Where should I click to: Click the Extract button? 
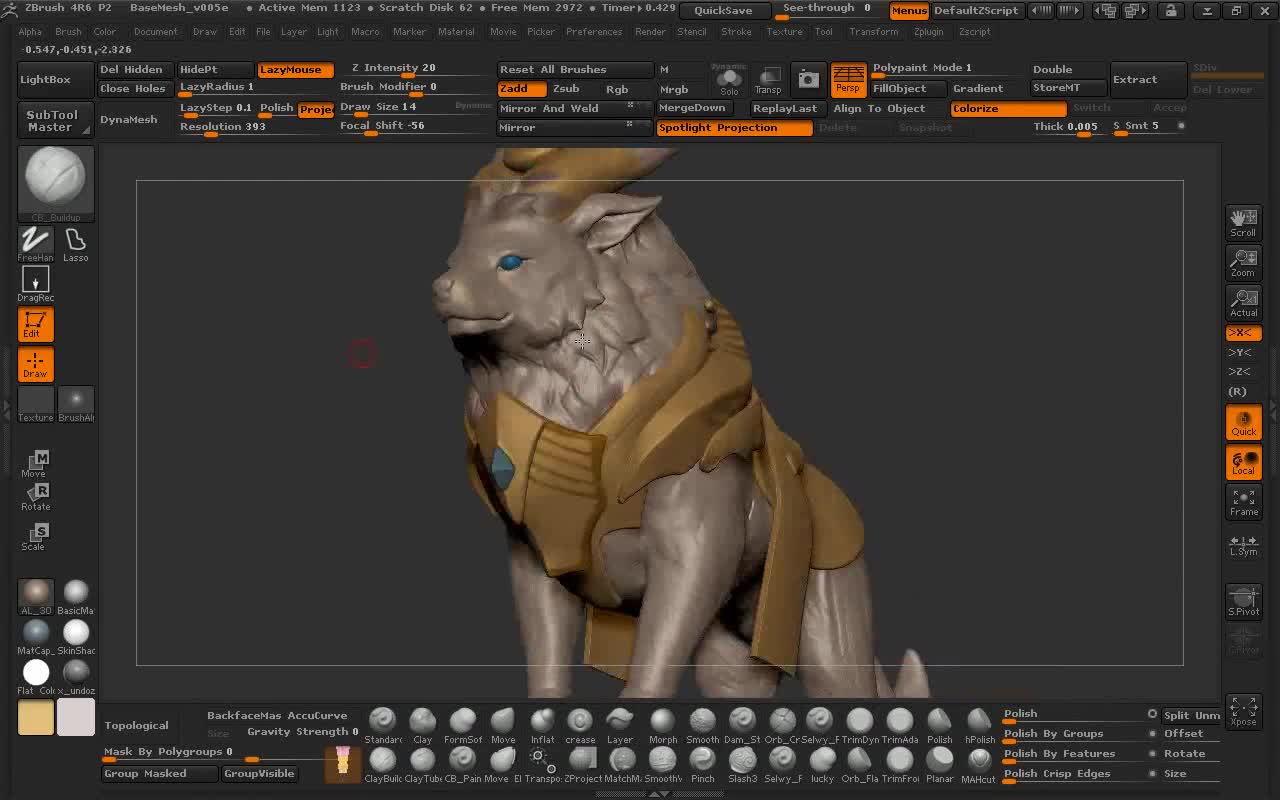click(x=1148, y=79)
